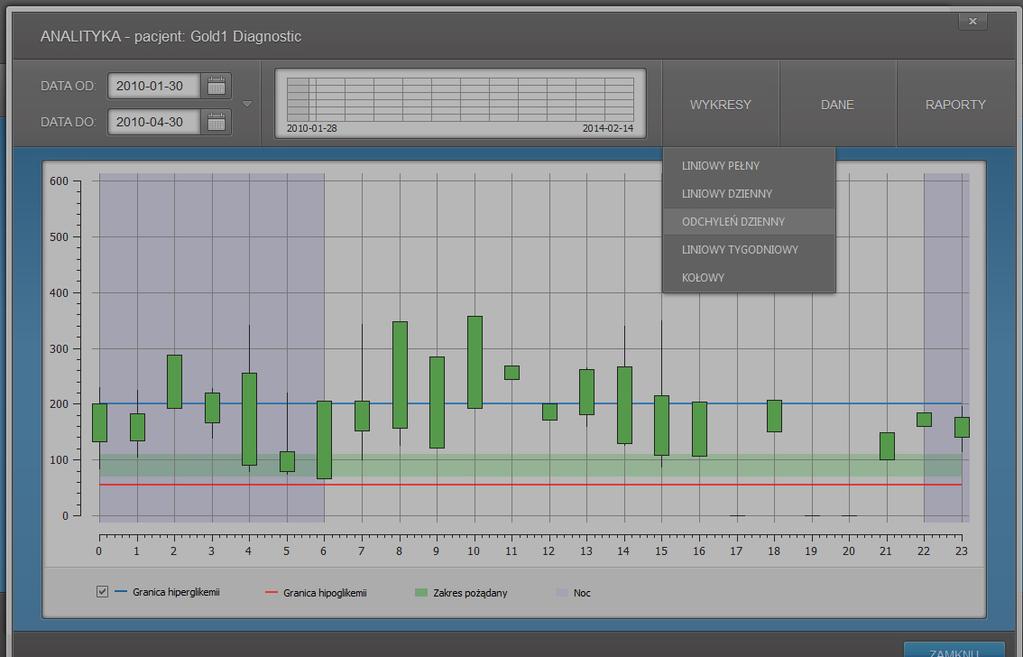The height and width of the screenshot is (657, 1023).
Task: Select the green bar at hour 4
Action: pos(249,419)
